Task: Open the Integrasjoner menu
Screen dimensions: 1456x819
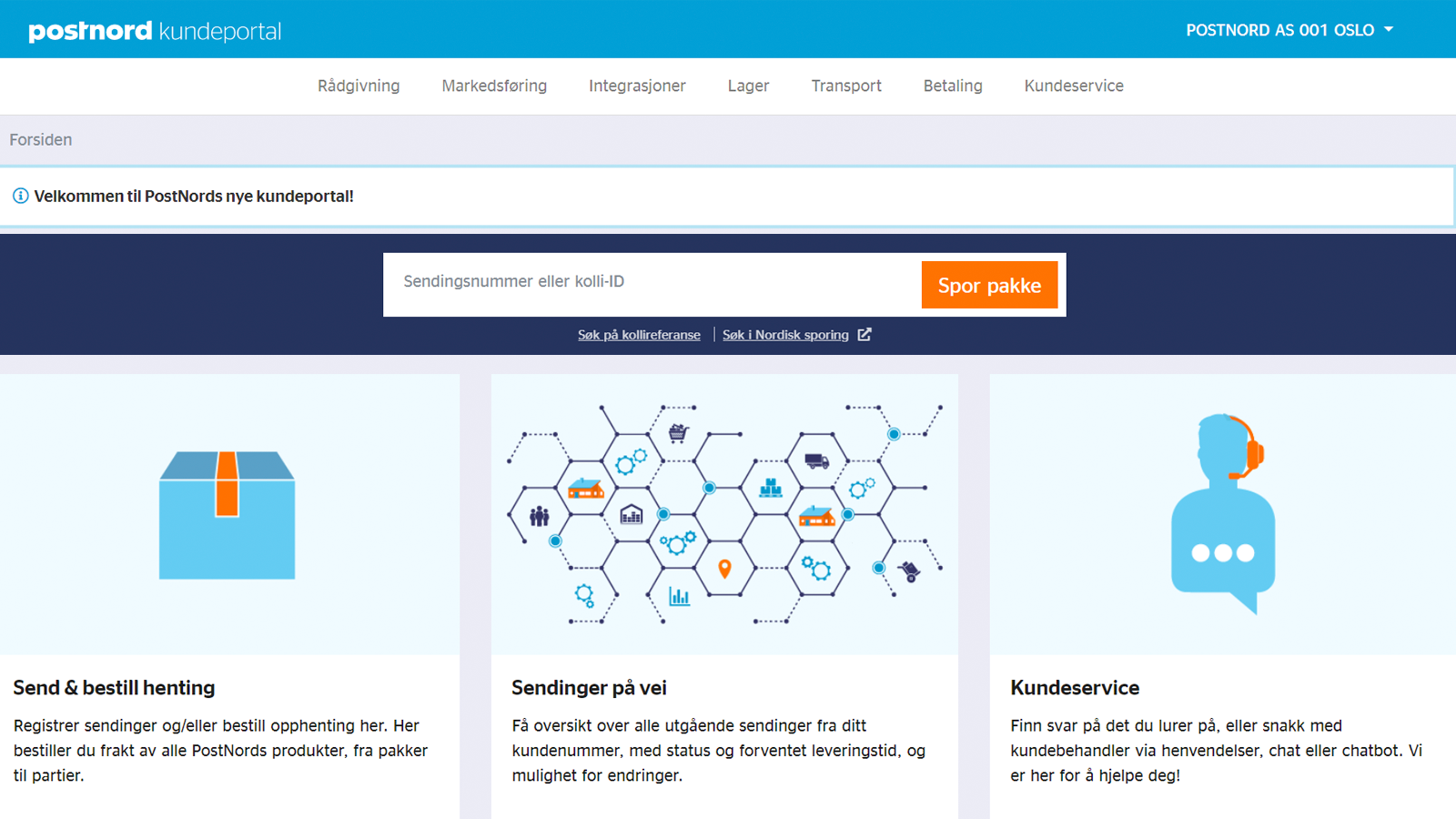Action: pos(637,86)
